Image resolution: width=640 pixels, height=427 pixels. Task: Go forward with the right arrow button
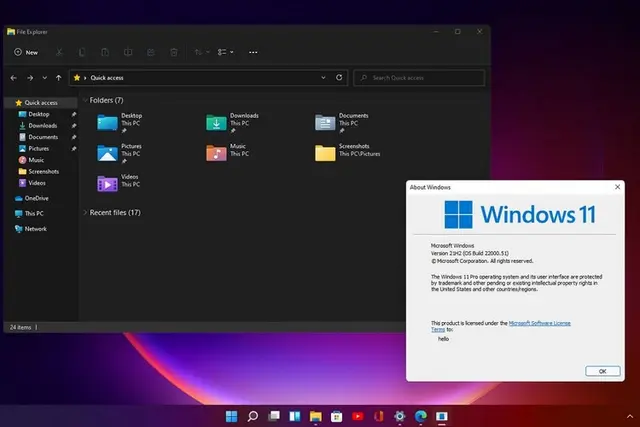(30, 78)
